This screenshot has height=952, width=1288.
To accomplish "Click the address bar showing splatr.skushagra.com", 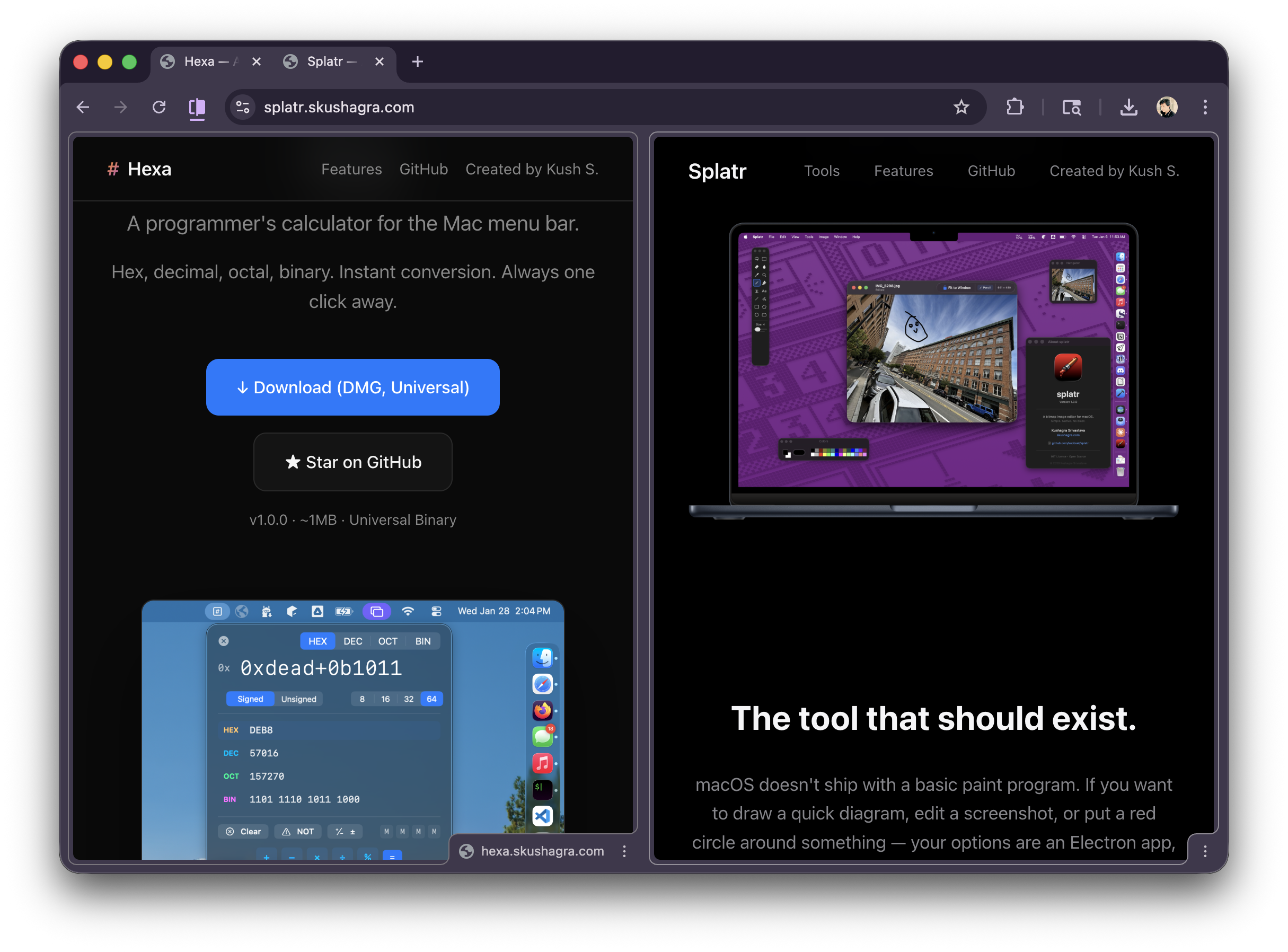I will tap(339, 107).
